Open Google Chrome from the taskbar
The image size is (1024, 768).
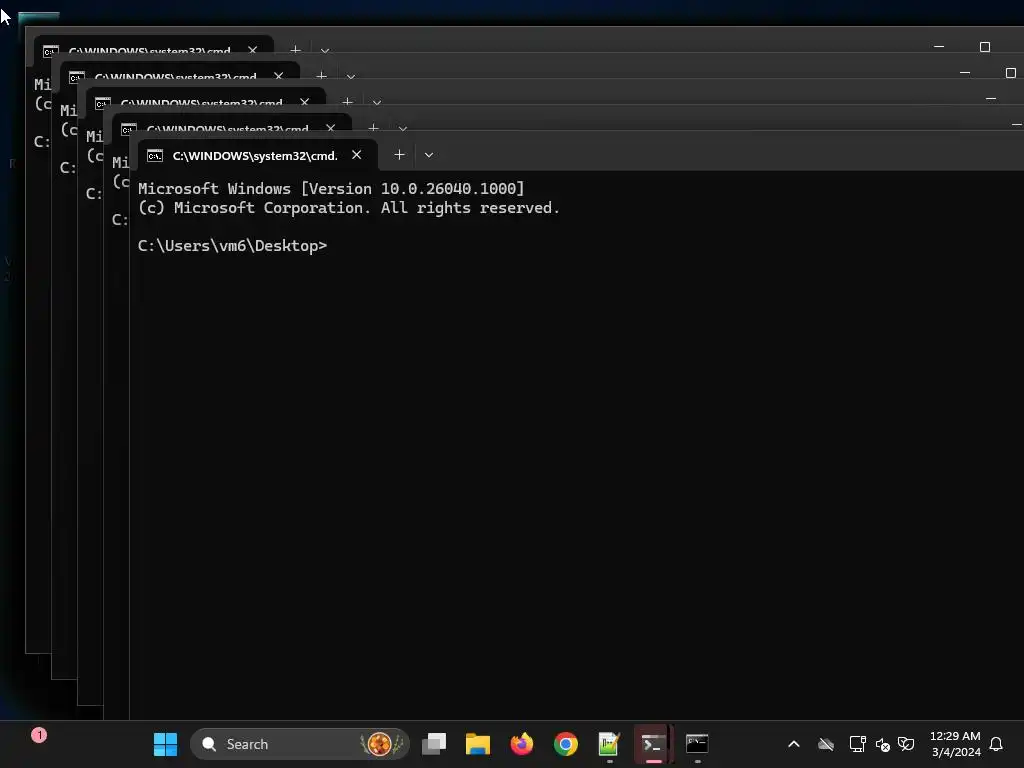point(566,744)
